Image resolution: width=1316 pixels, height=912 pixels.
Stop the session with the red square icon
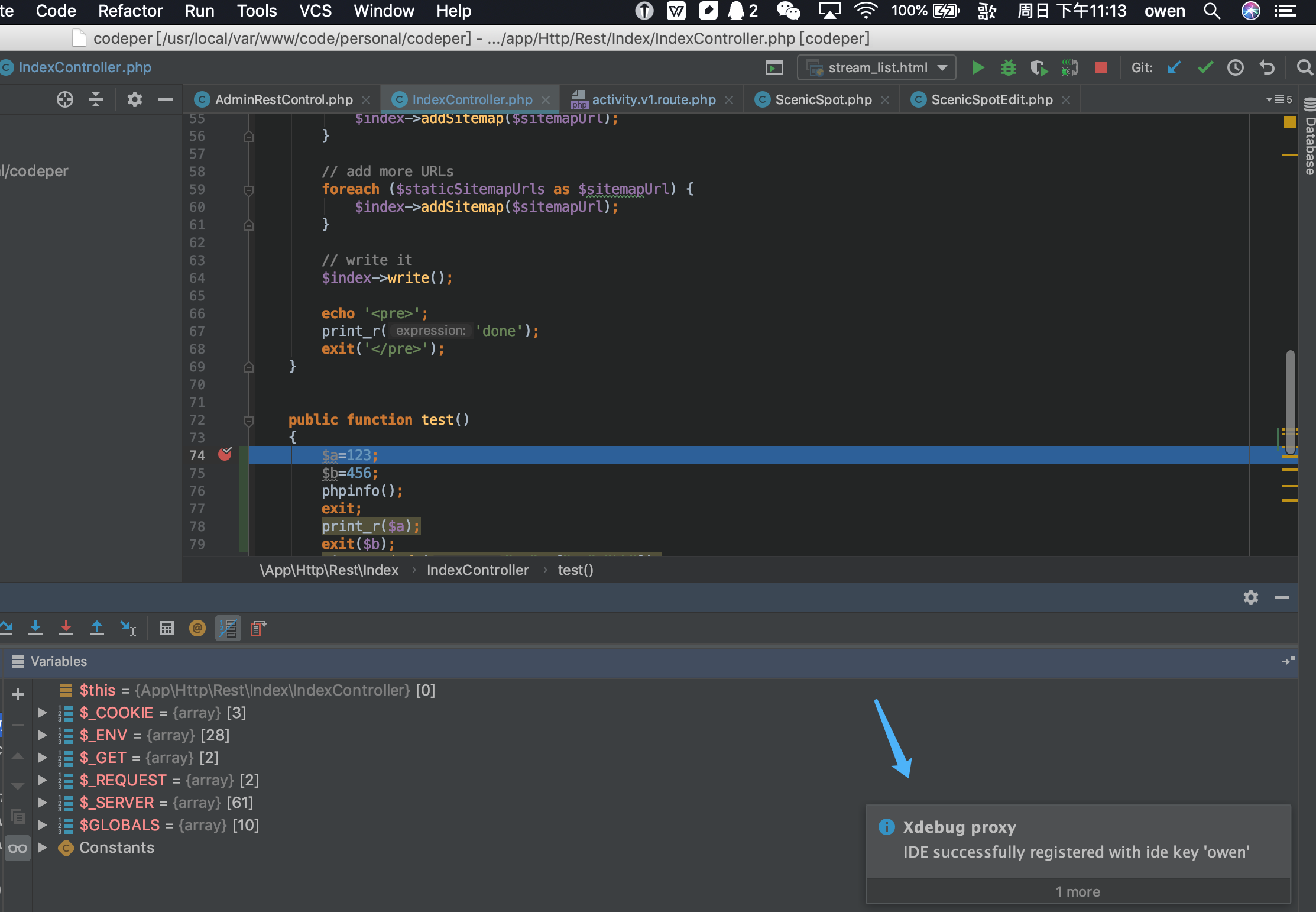point(1100,68)
